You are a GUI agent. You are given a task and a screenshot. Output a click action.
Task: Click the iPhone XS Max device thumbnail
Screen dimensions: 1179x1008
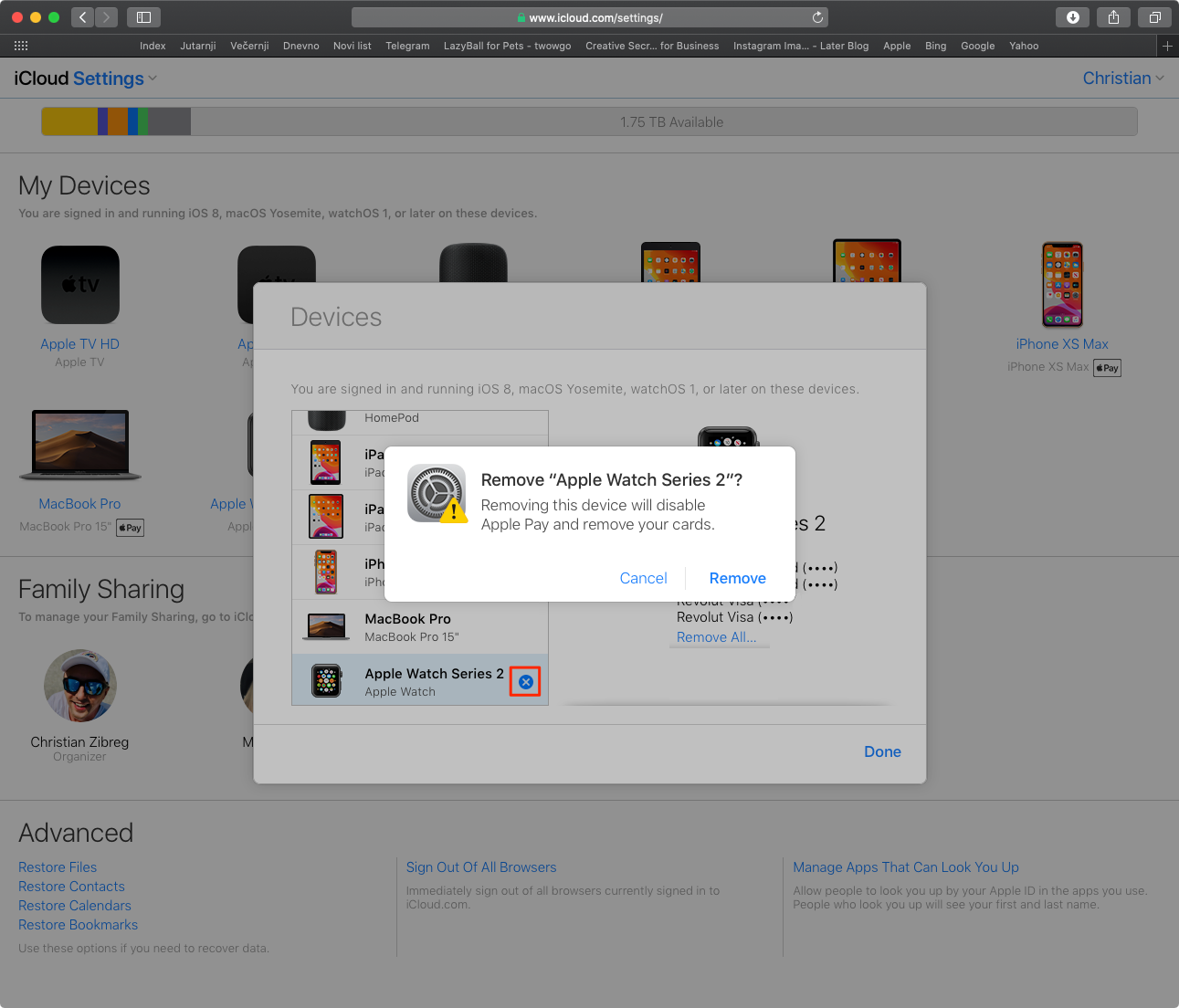coord(1062,285)
